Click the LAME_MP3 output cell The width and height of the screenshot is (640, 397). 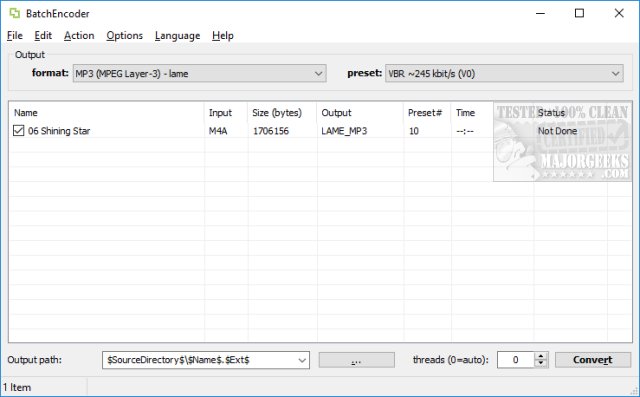(344, 131)
